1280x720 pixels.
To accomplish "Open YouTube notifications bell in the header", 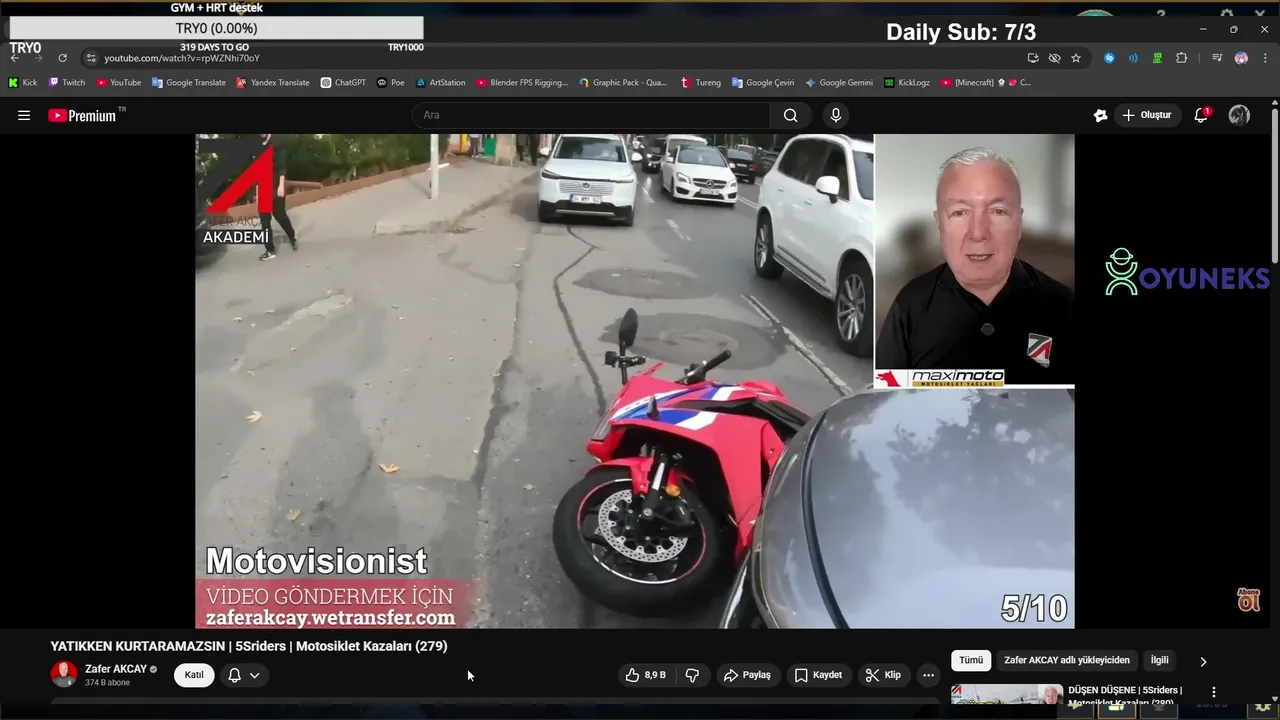I will click(1201, 115).
